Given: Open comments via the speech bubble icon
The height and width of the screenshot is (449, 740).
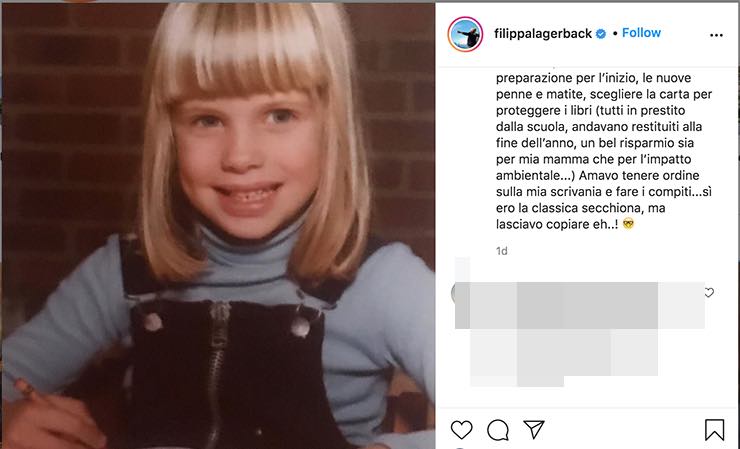Looking at the screenshot, I should 498,430.
